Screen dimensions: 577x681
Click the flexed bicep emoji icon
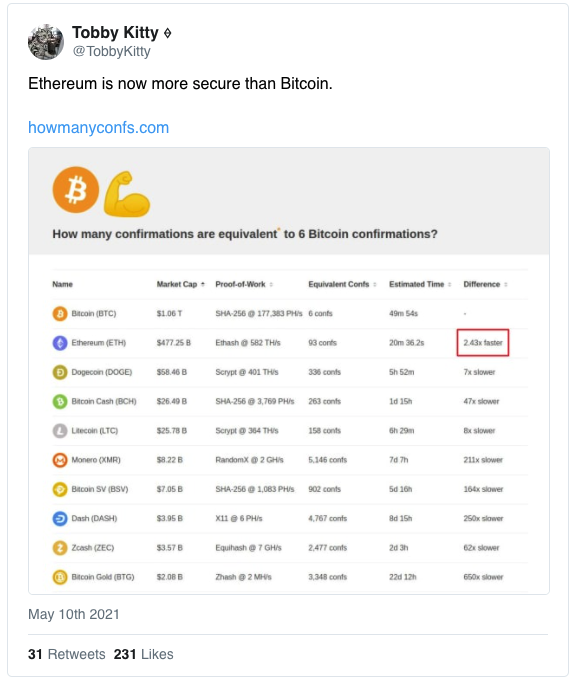click(x=127, y=194)
